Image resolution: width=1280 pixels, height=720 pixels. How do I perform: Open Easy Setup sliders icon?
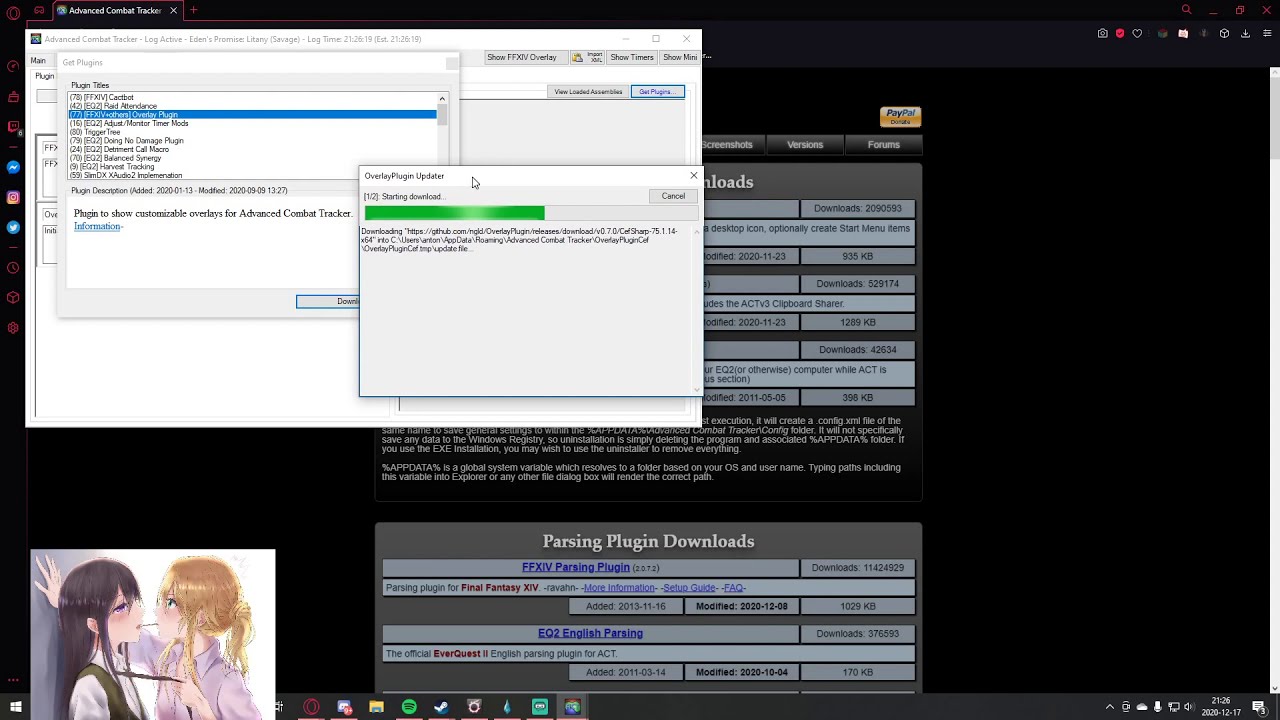tap(1267, 33)
